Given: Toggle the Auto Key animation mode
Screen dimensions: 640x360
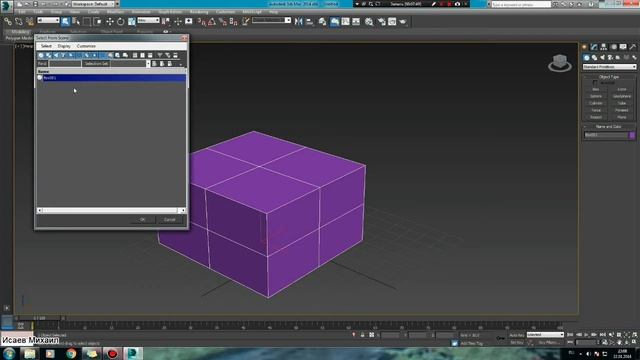Looking at the screenshot, I should pyautogui.click(x=516, y=335).
